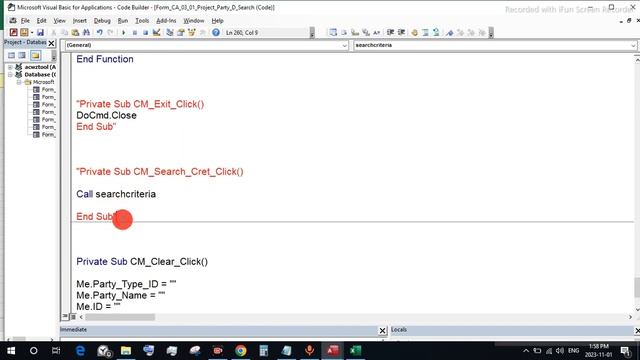Open the Add-Ins menu
This screenshot has height=360, width=640.
pyautogui.click(x=166, y=20)
